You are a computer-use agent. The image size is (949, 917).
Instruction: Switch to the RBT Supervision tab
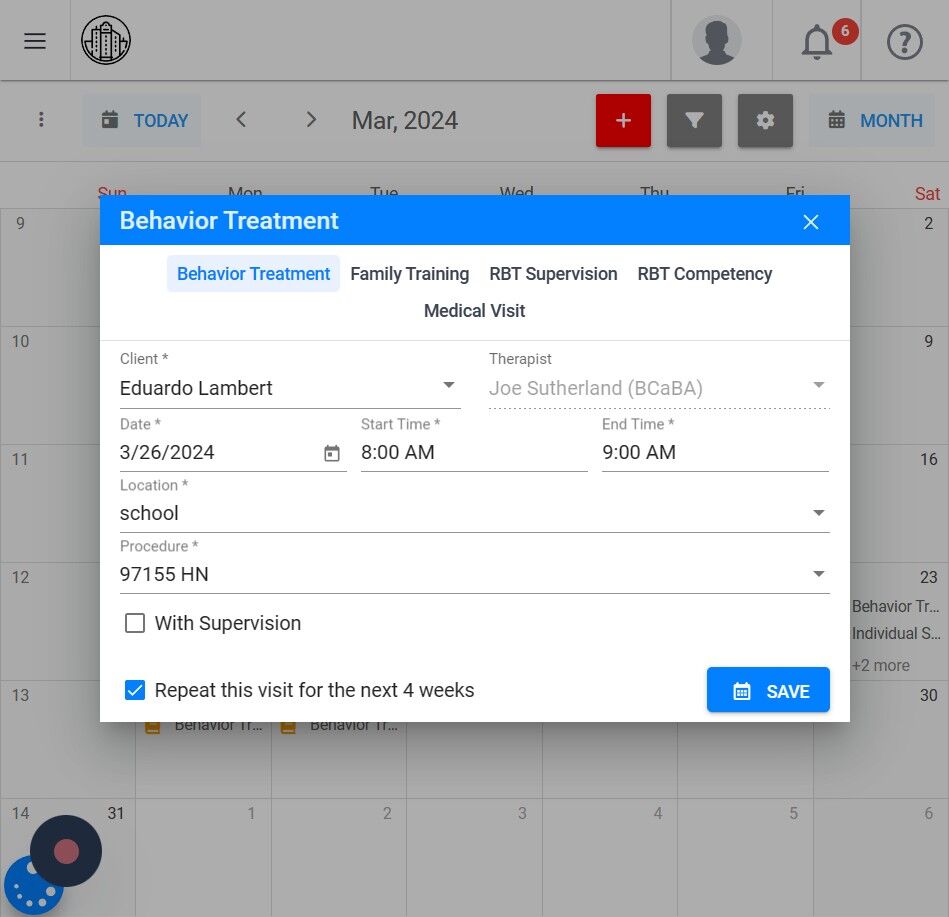tap(553, 274)
